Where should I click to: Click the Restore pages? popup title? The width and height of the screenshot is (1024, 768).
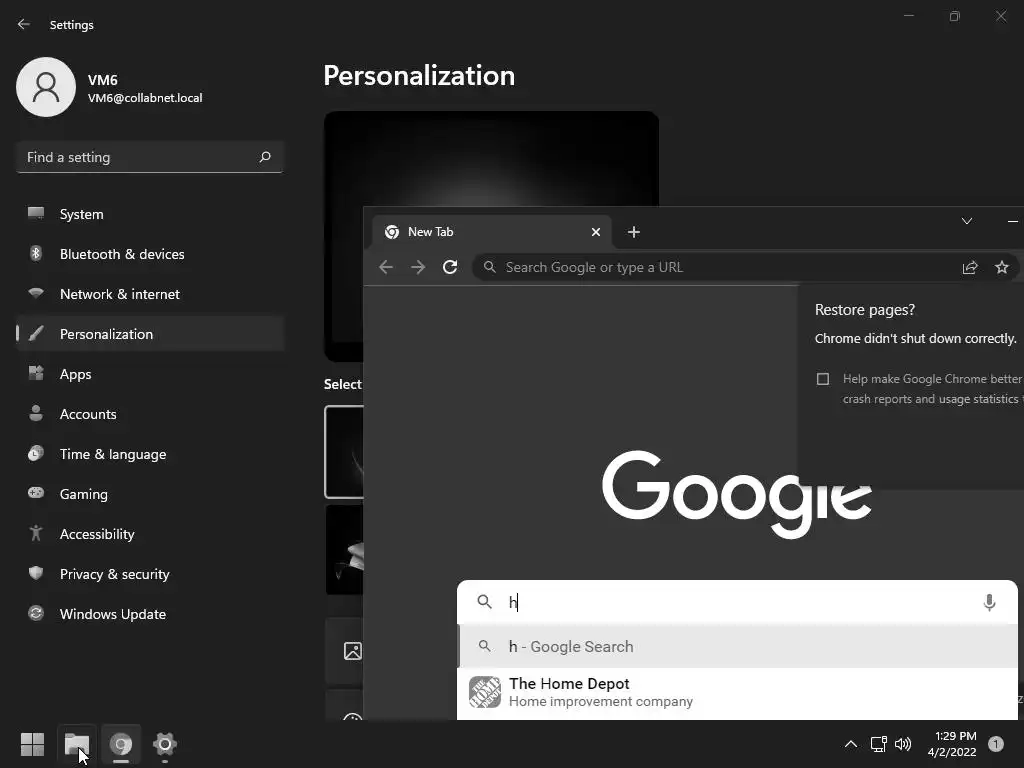(x=865, y=310)
